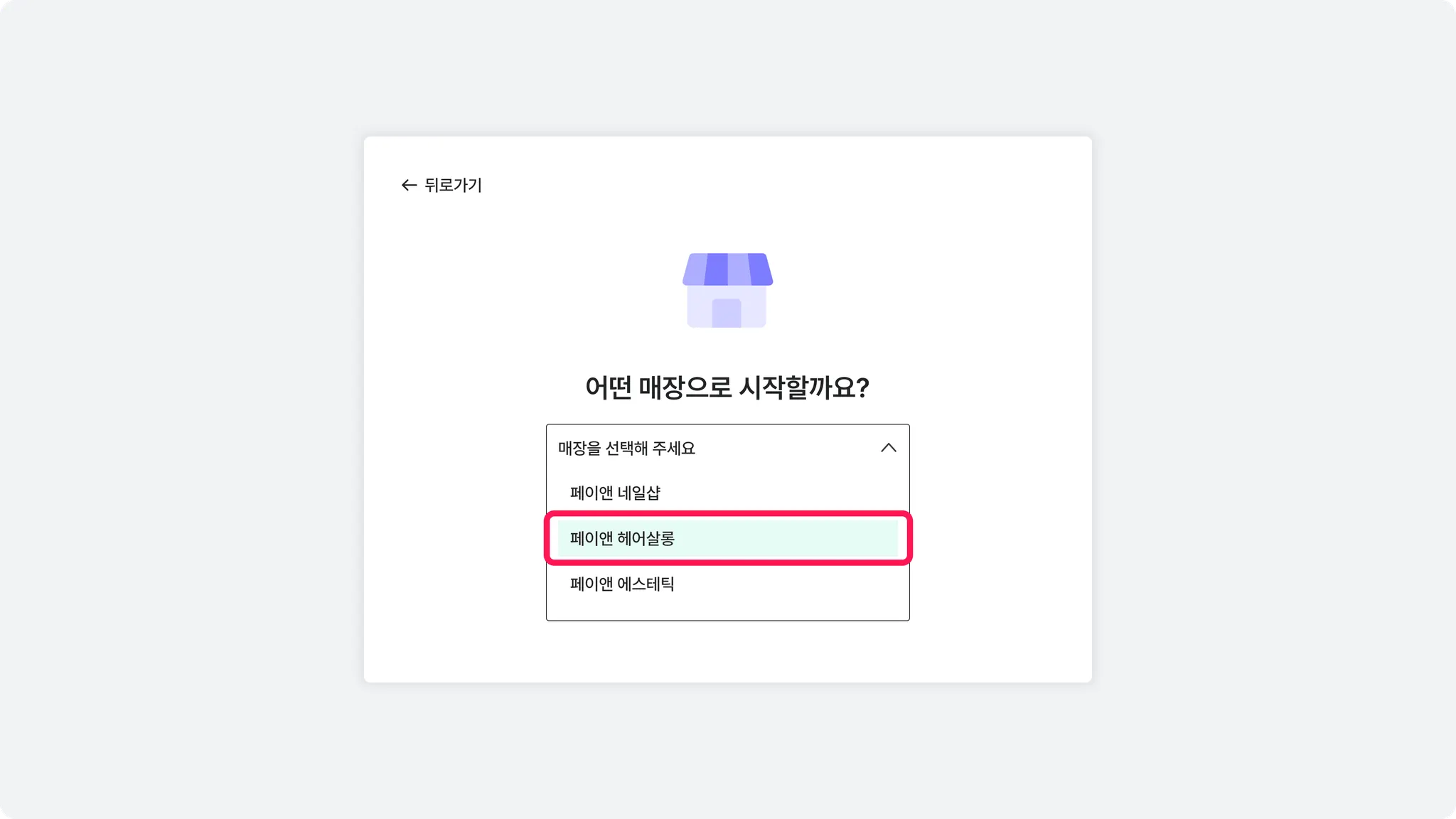The height and width of the screenshot is (819, 1456).
Task: Select 페이앤 네일샵 from the list
Action: 616,493
